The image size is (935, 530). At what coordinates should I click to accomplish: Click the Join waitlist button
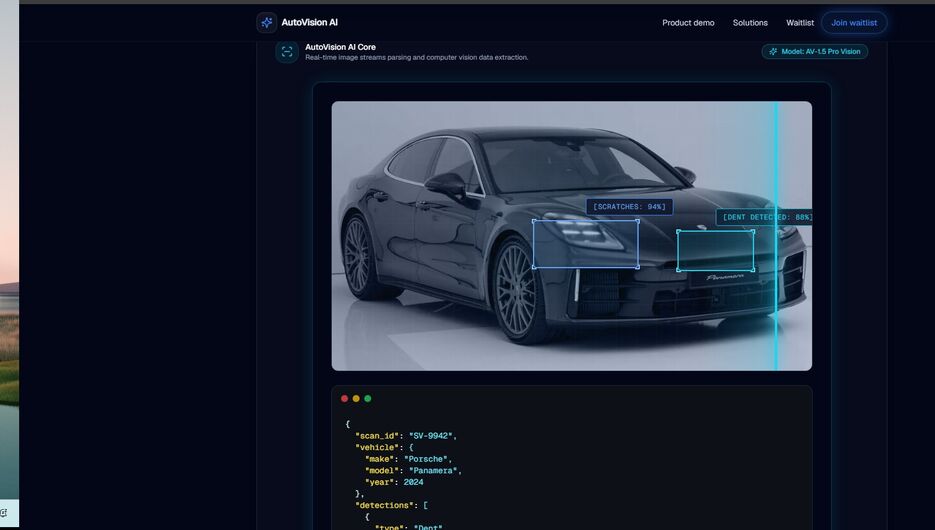coord(854,23)
